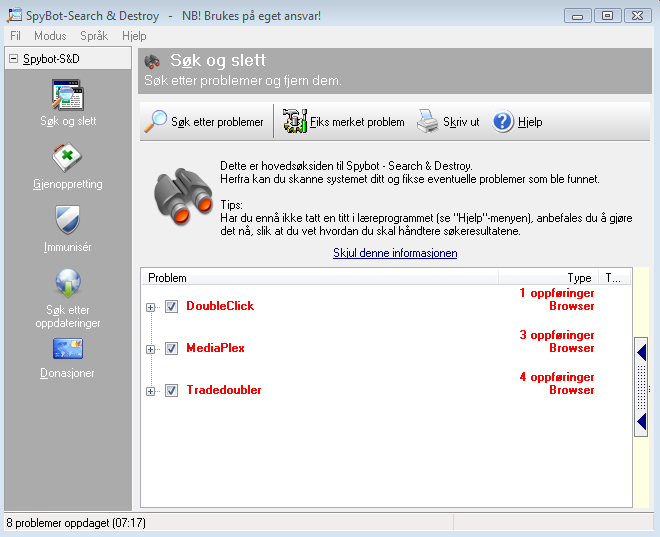Uncheck the DoubleClick checkbox

click(171, 306)
